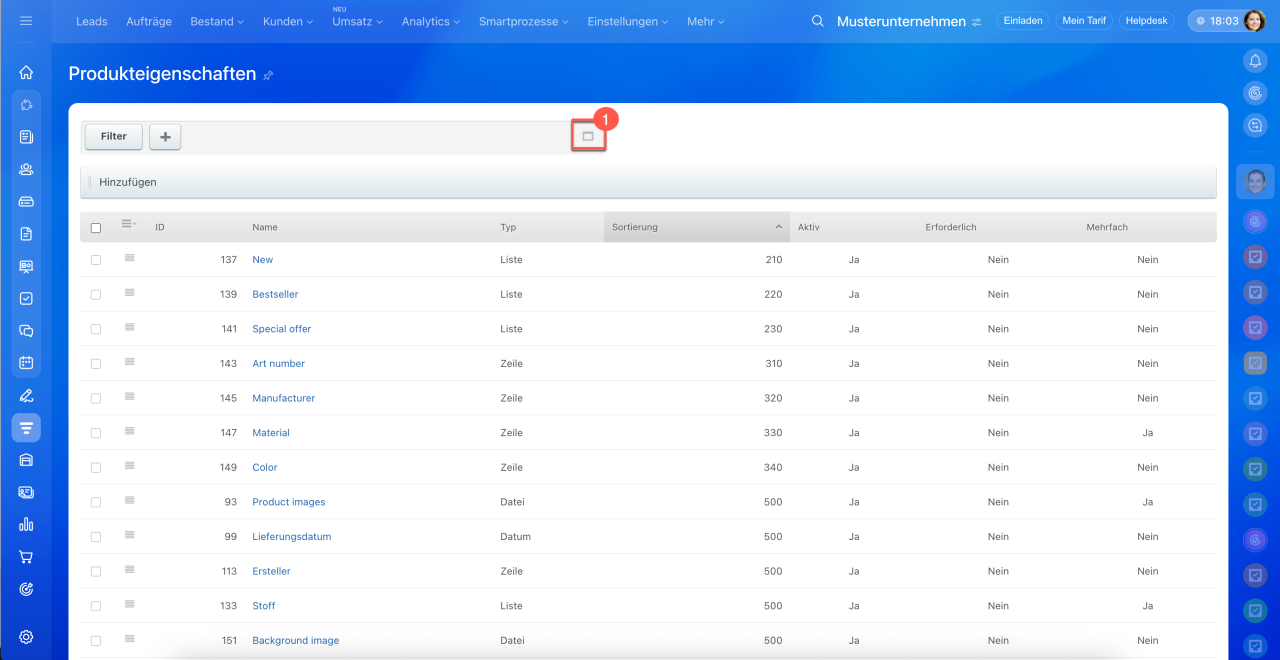Open the Aufträge menu item
1280x660 pixels.
click(x=150, y=21)
